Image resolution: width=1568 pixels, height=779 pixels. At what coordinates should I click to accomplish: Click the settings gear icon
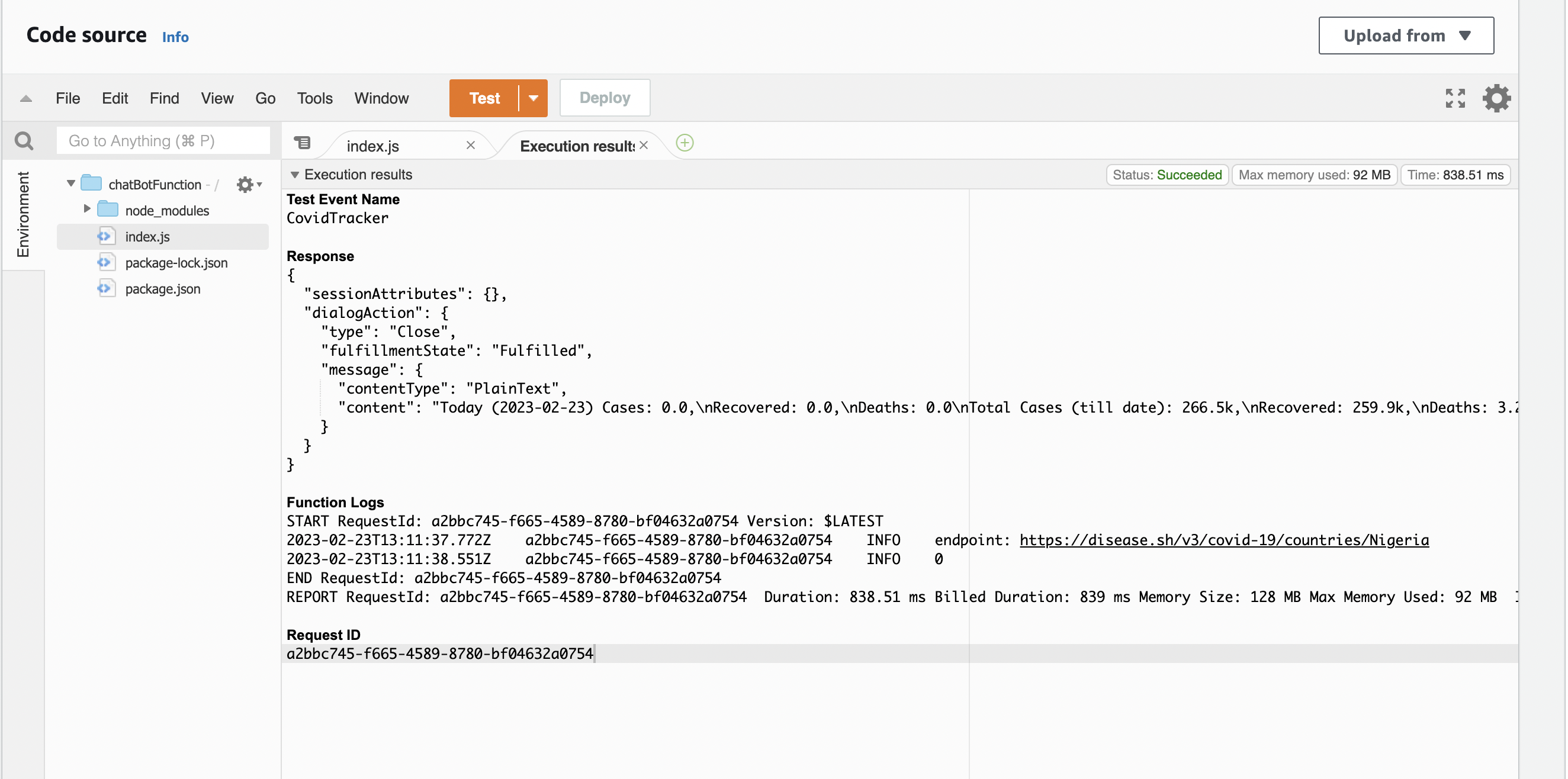click(1495, 97)
